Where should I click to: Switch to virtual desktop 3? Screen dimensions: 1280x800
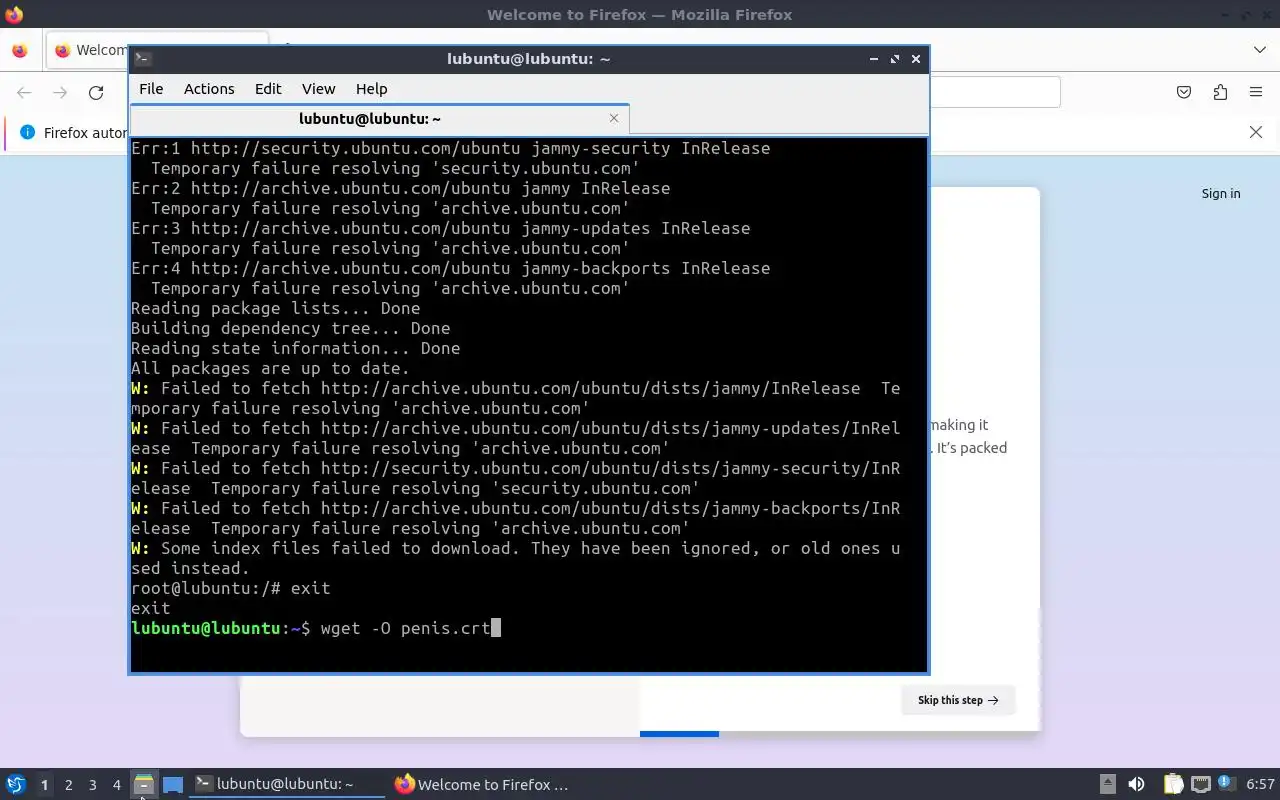[x=92, y=785]
